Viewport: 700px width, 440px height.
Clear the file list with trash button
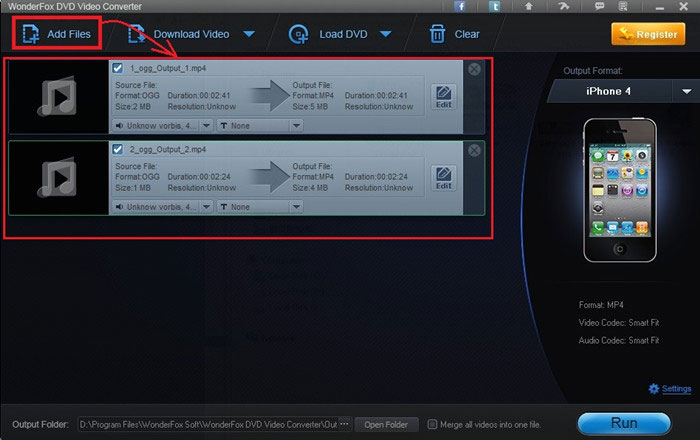[454, 34]
